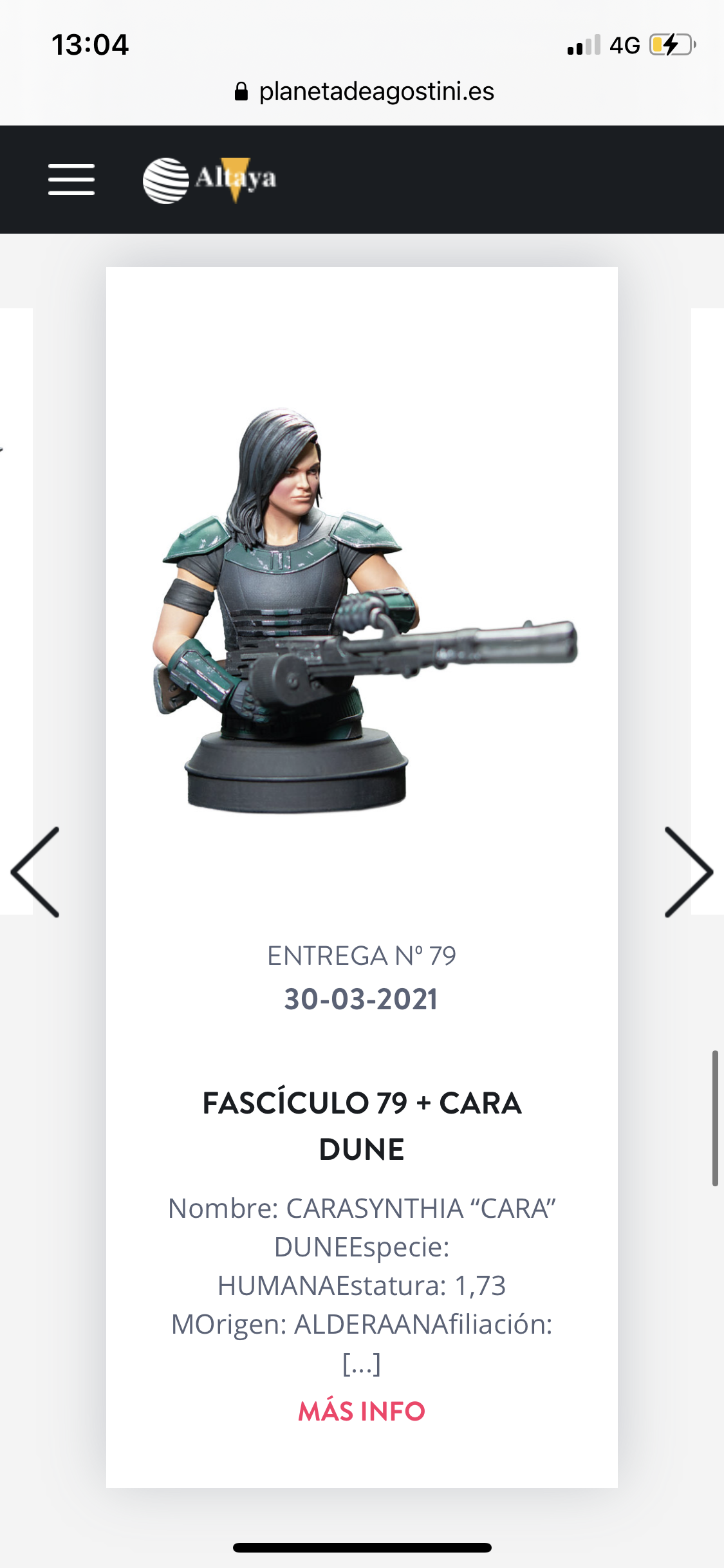The image size is (724, 1568).
Task: Tap the planetadeagostini.es address bar
Action: [364, 92]
